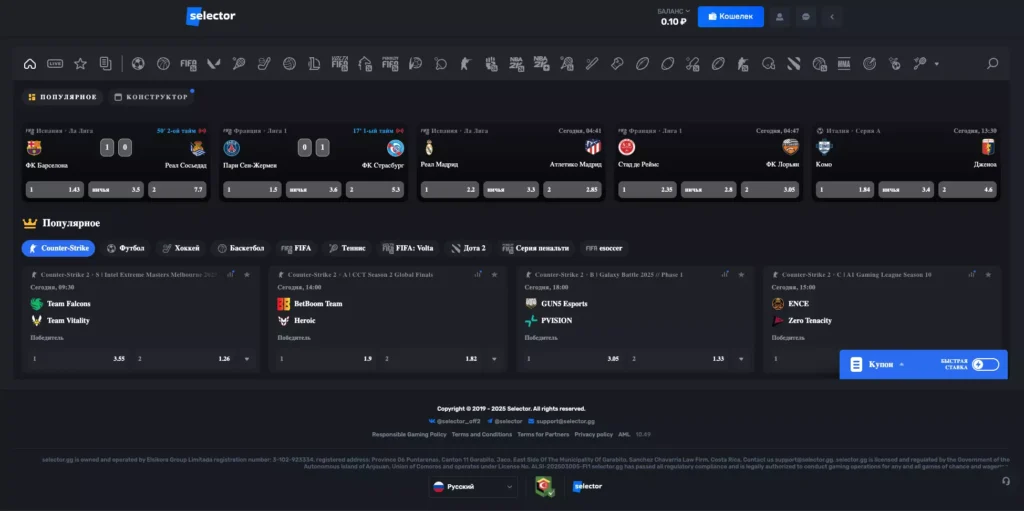Open the LIVE matches icon

pyautogui.click(x=55, y=64)
